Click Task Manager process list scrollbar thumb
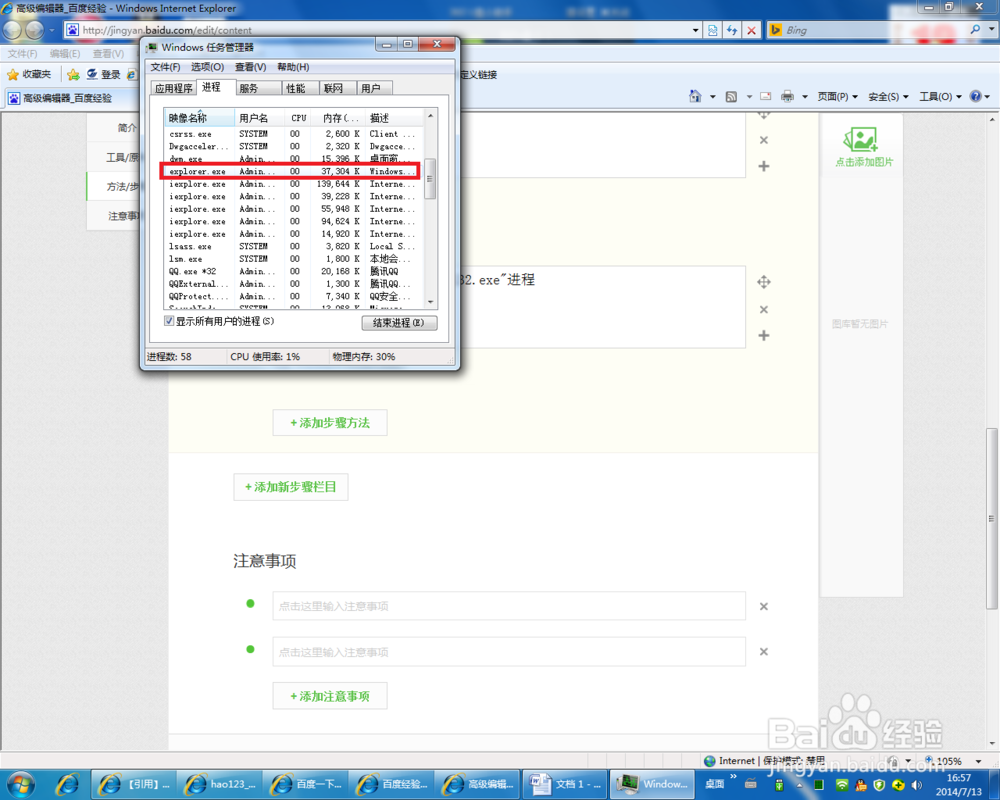This screenshot has height=800, width=1000. click(x=430, y=179)
